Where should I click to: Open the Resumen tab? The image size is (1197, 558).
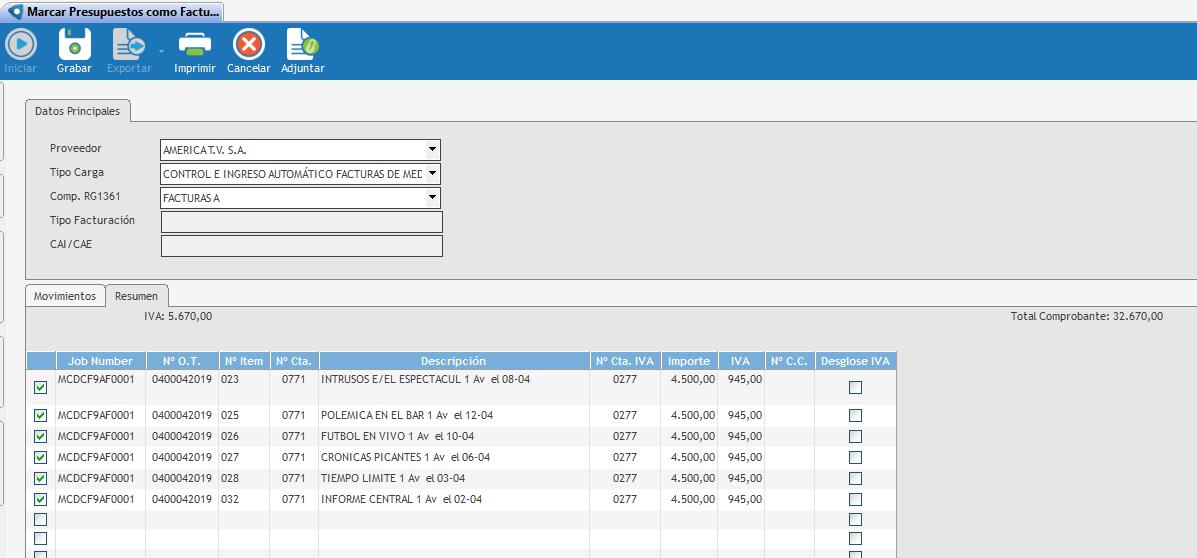tap(136, 296)
